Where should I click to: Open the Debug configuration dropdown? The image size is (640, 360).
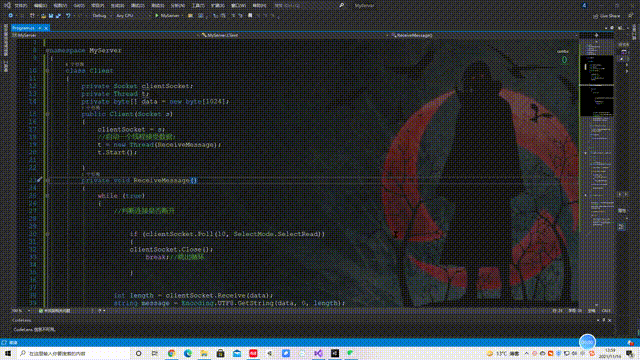[x=100, y=16]
